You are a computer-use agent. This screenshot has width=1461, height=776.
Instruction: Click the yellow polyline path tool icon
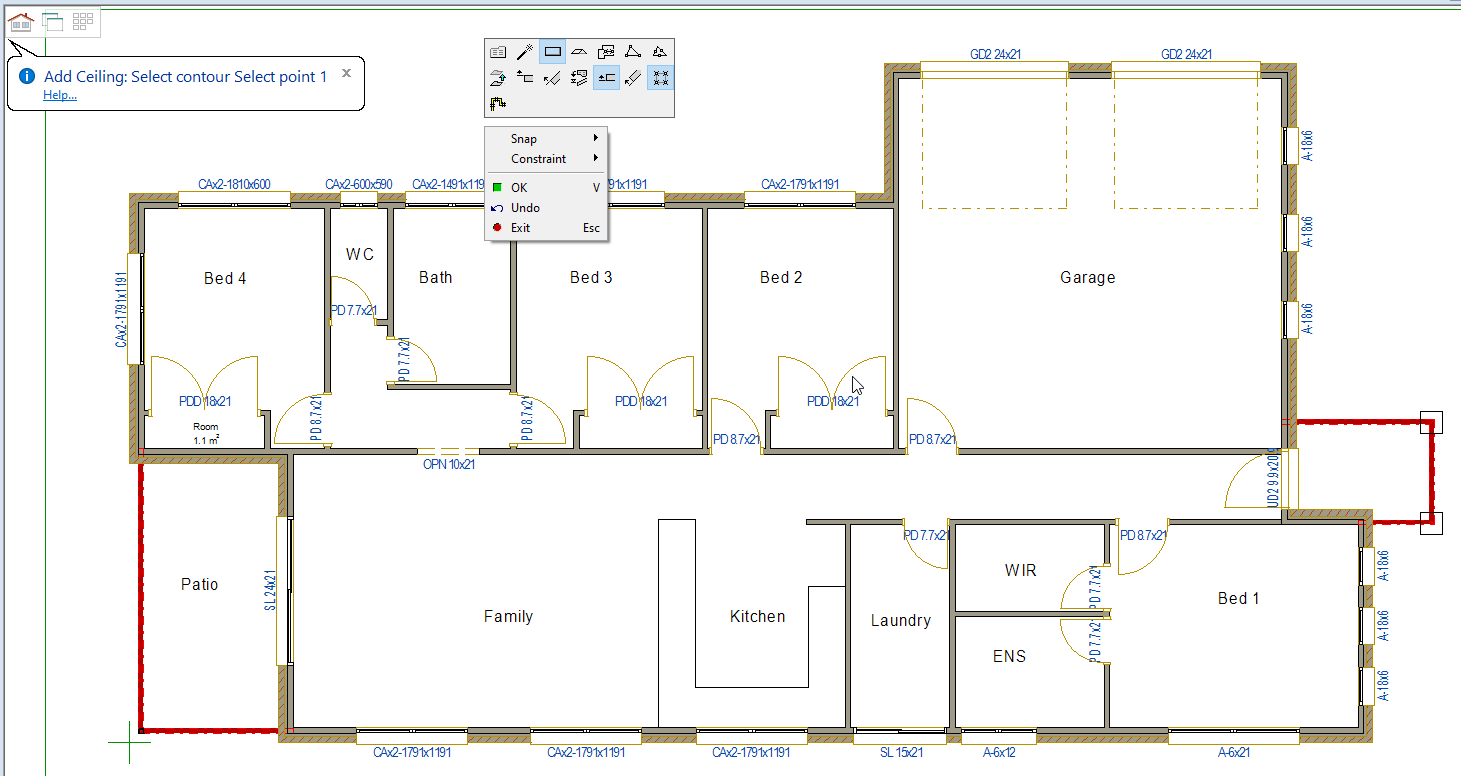coord(498,103)
